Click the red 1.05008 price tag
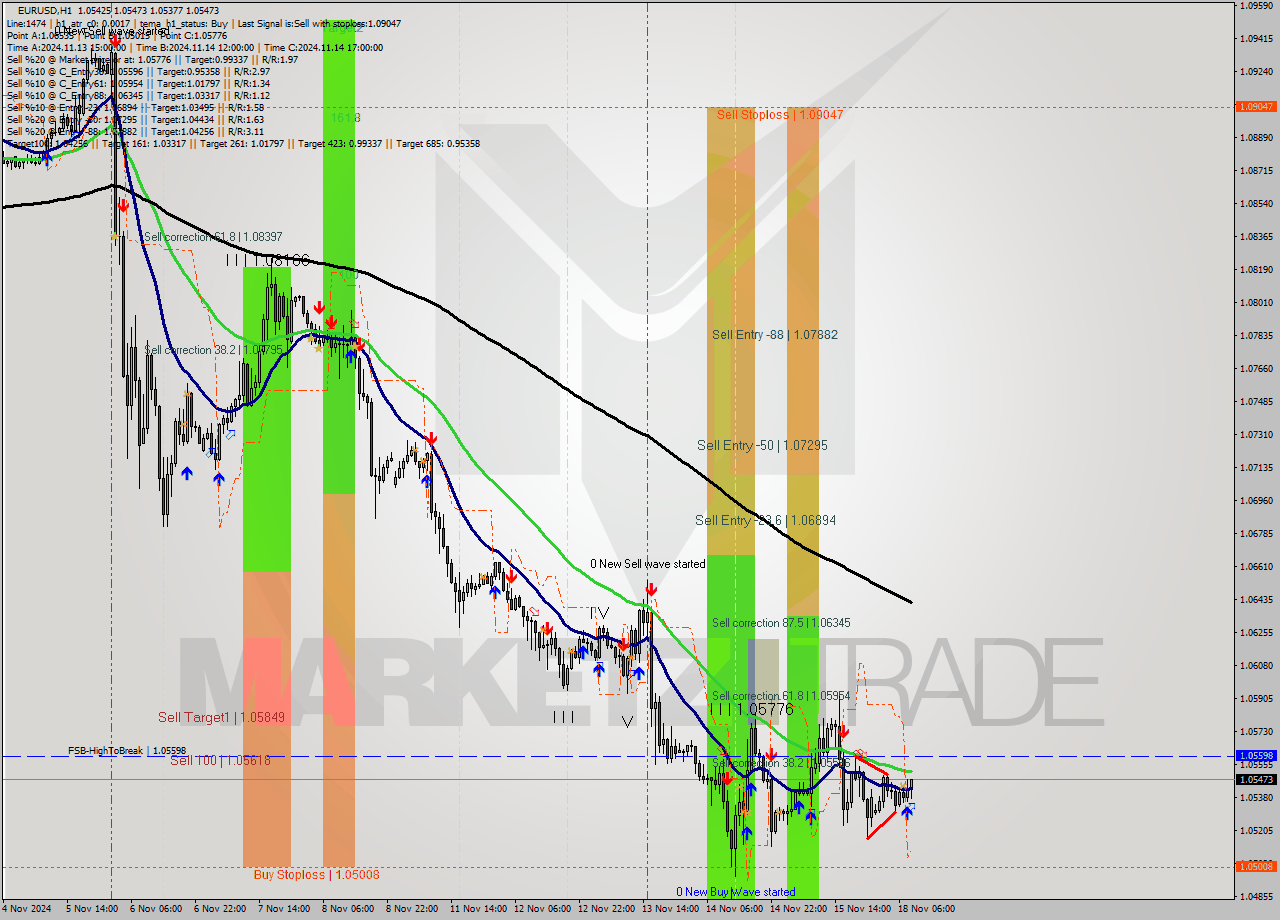 tap(1256, 866)
